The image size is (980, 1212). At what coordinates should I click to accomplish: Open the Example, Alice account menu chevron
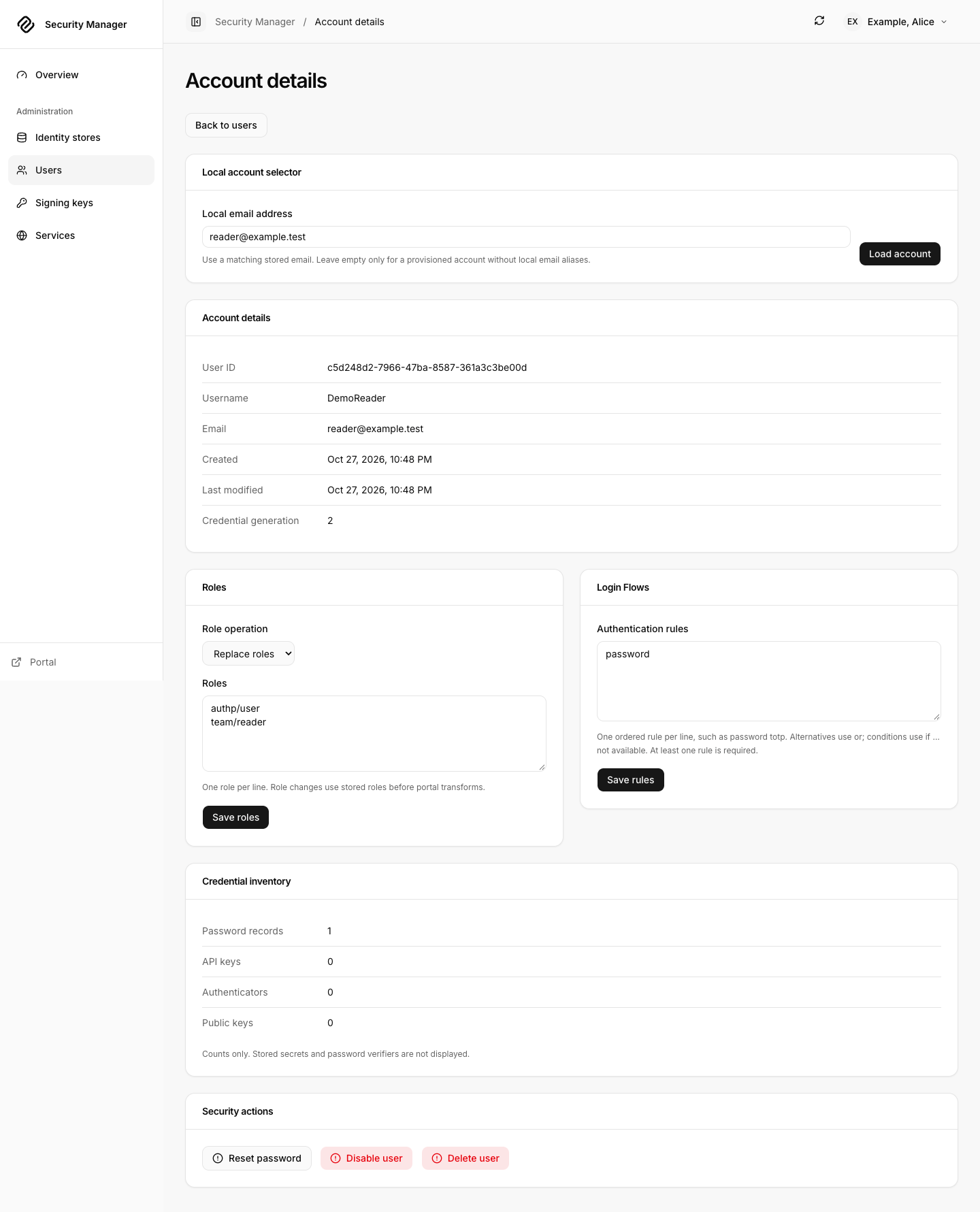click(944, 22)
